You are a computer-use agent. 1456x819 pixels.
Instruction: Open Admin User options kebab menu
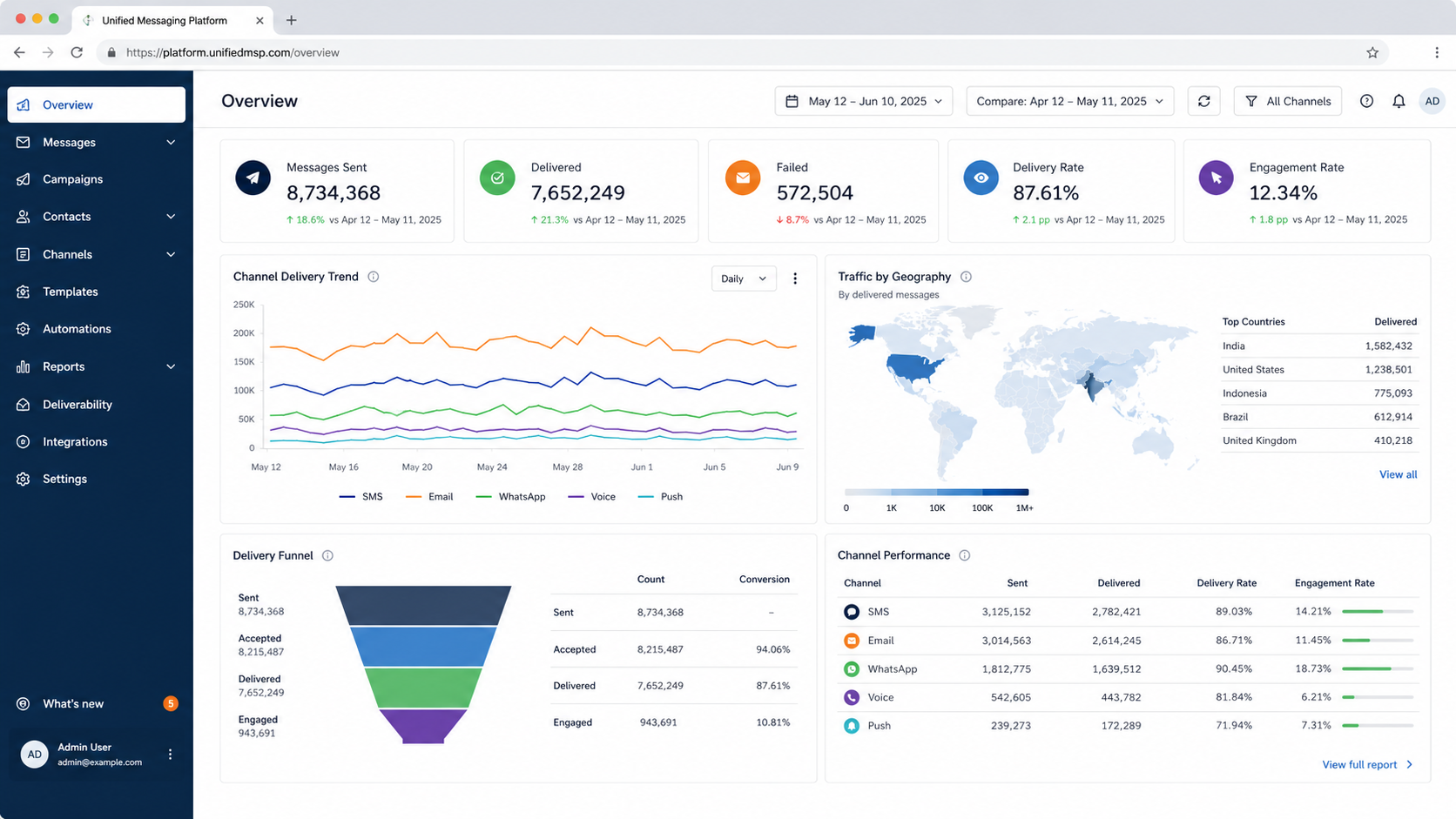170,755
